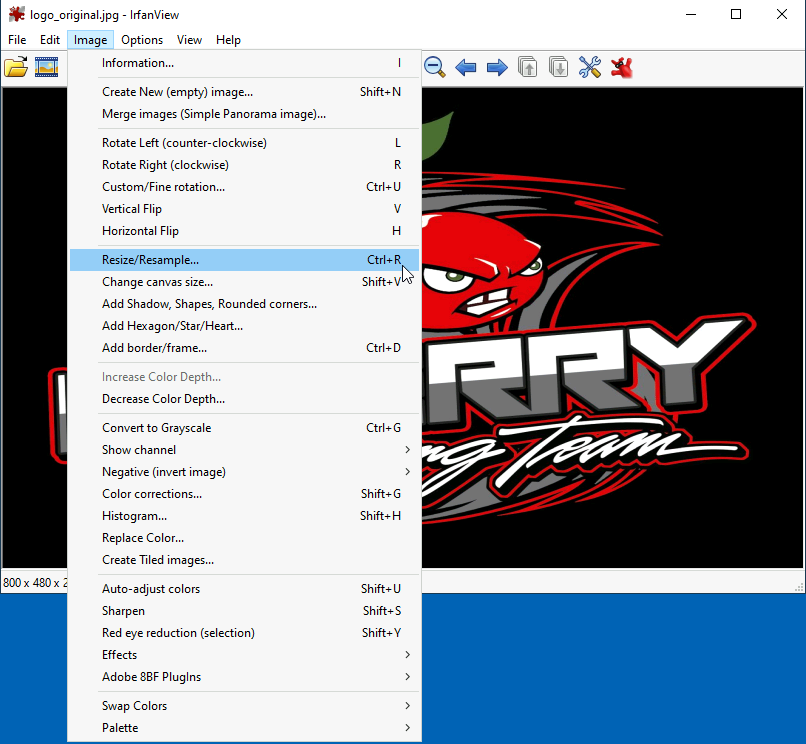Click the IrfanView title bar app icon
The image size is (806, 744).
click(x=16, y=14)
